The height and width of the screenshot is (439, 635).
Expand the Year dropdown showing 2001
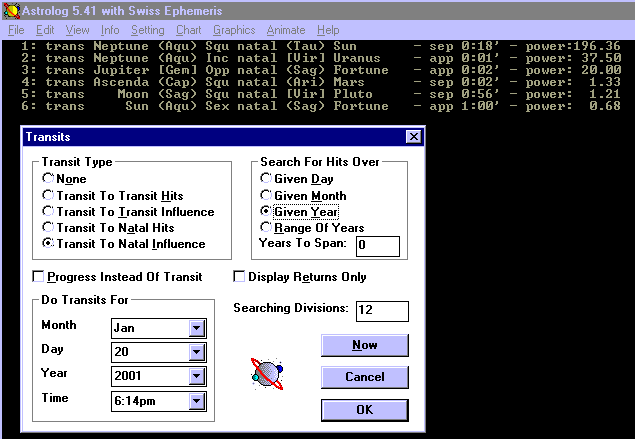coord(196,377)
